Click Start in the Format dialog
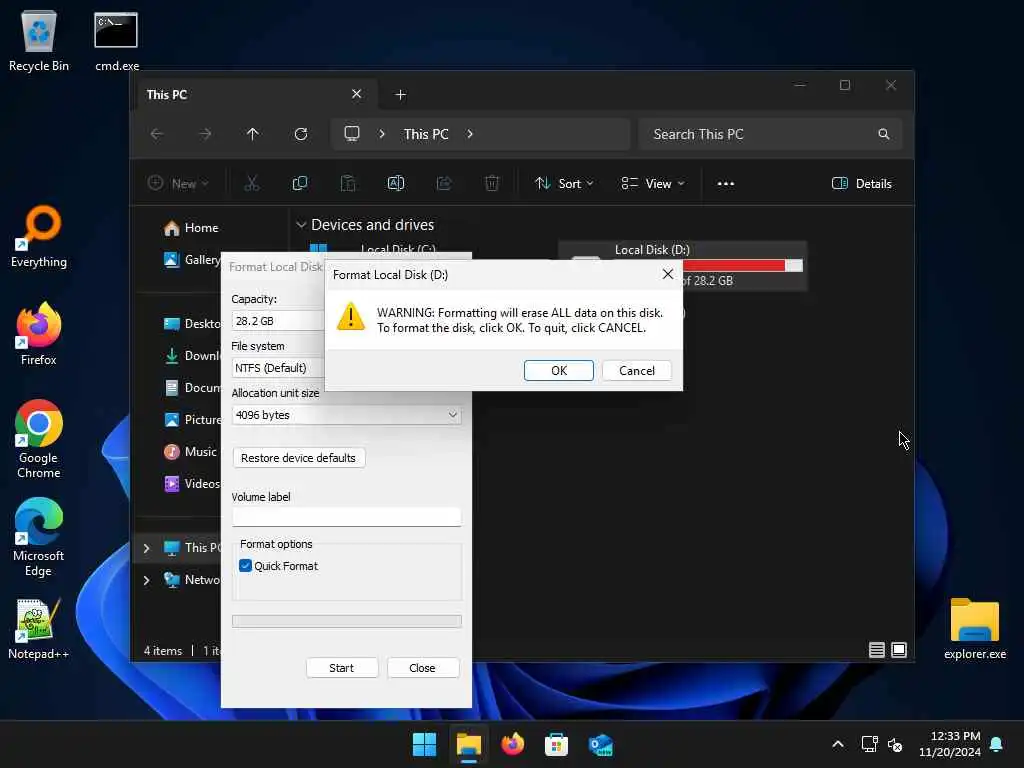The height and width of the screenshot is (768, 1024). tap(342, 667)
